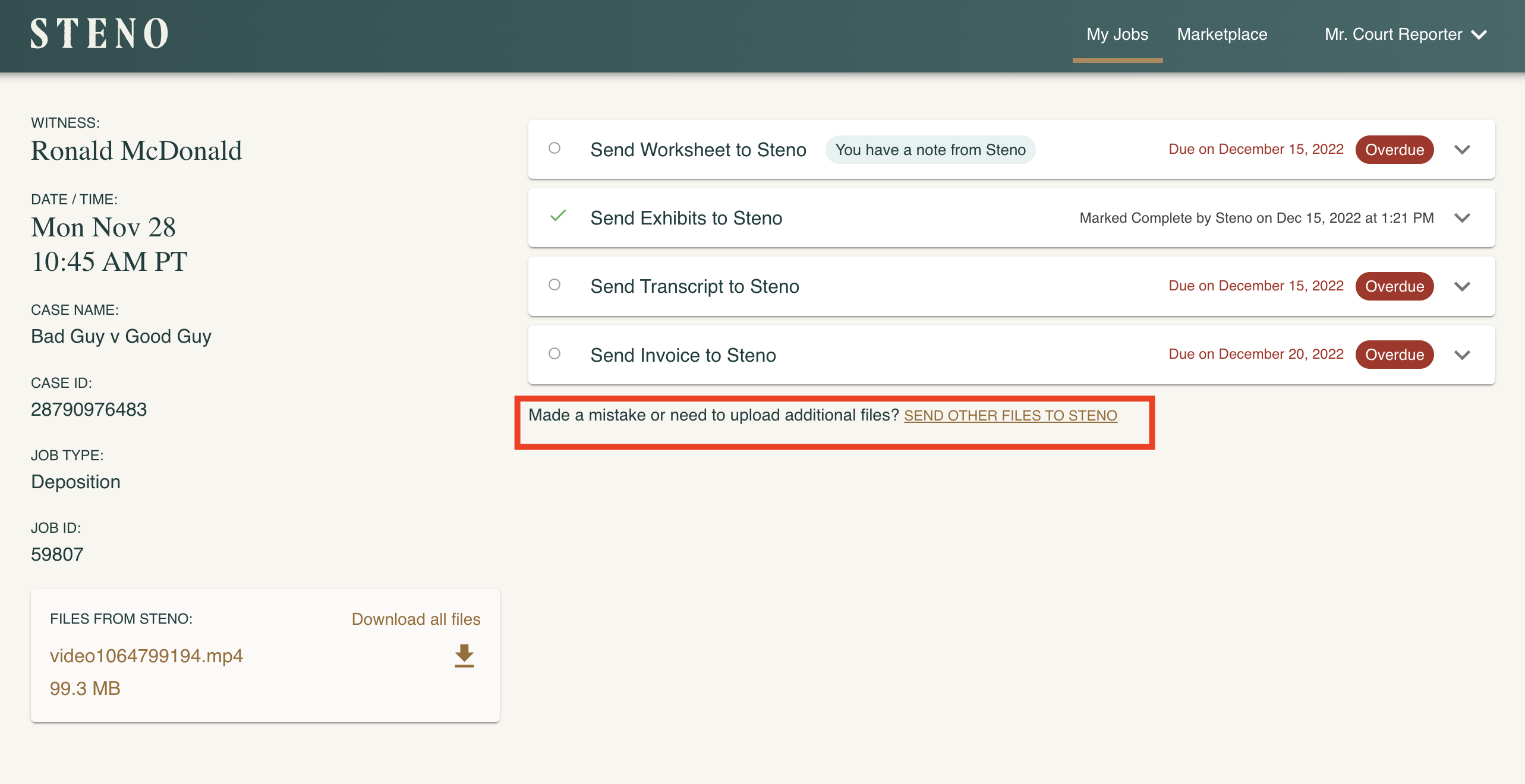1525x784 pixels.
Task: Click the Send Exhibits to Steno title
Action: (686, 218)
